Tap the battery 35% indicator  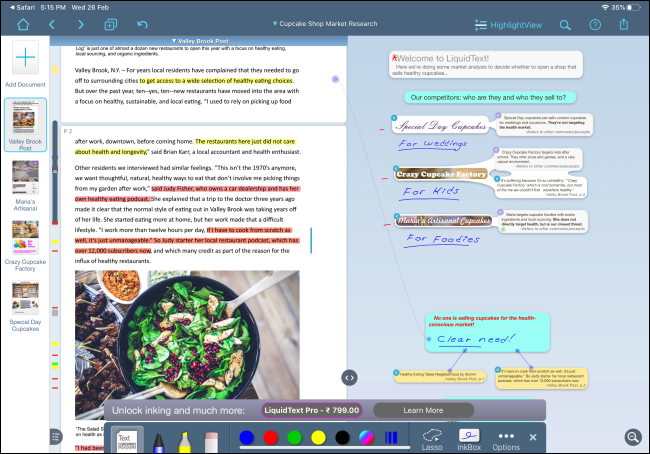(x=626, y=7)
